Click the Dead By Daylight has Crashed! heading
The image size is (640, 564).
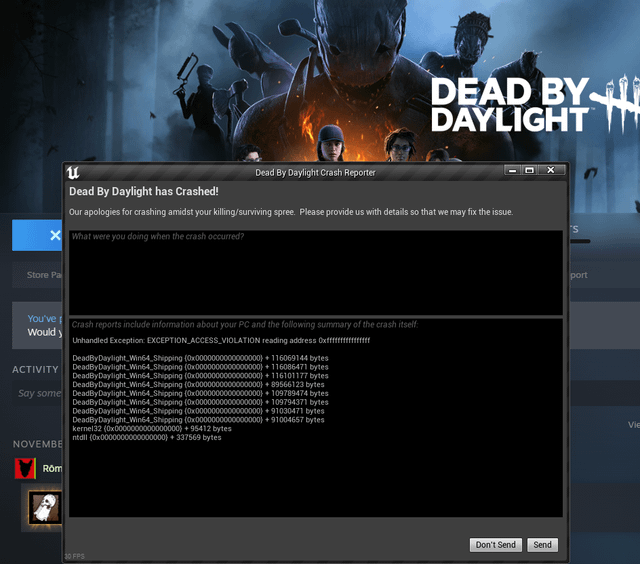[x=144, y=191]
